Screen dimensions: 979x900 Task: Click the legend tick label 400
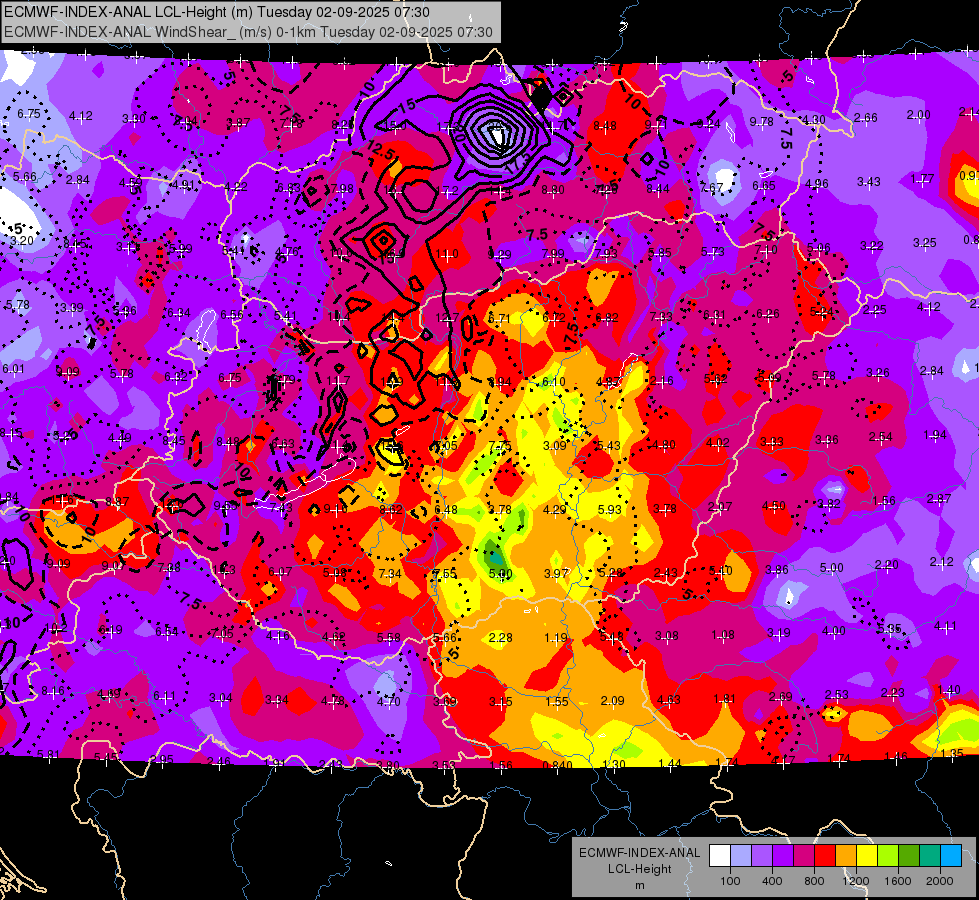[772, 881]
